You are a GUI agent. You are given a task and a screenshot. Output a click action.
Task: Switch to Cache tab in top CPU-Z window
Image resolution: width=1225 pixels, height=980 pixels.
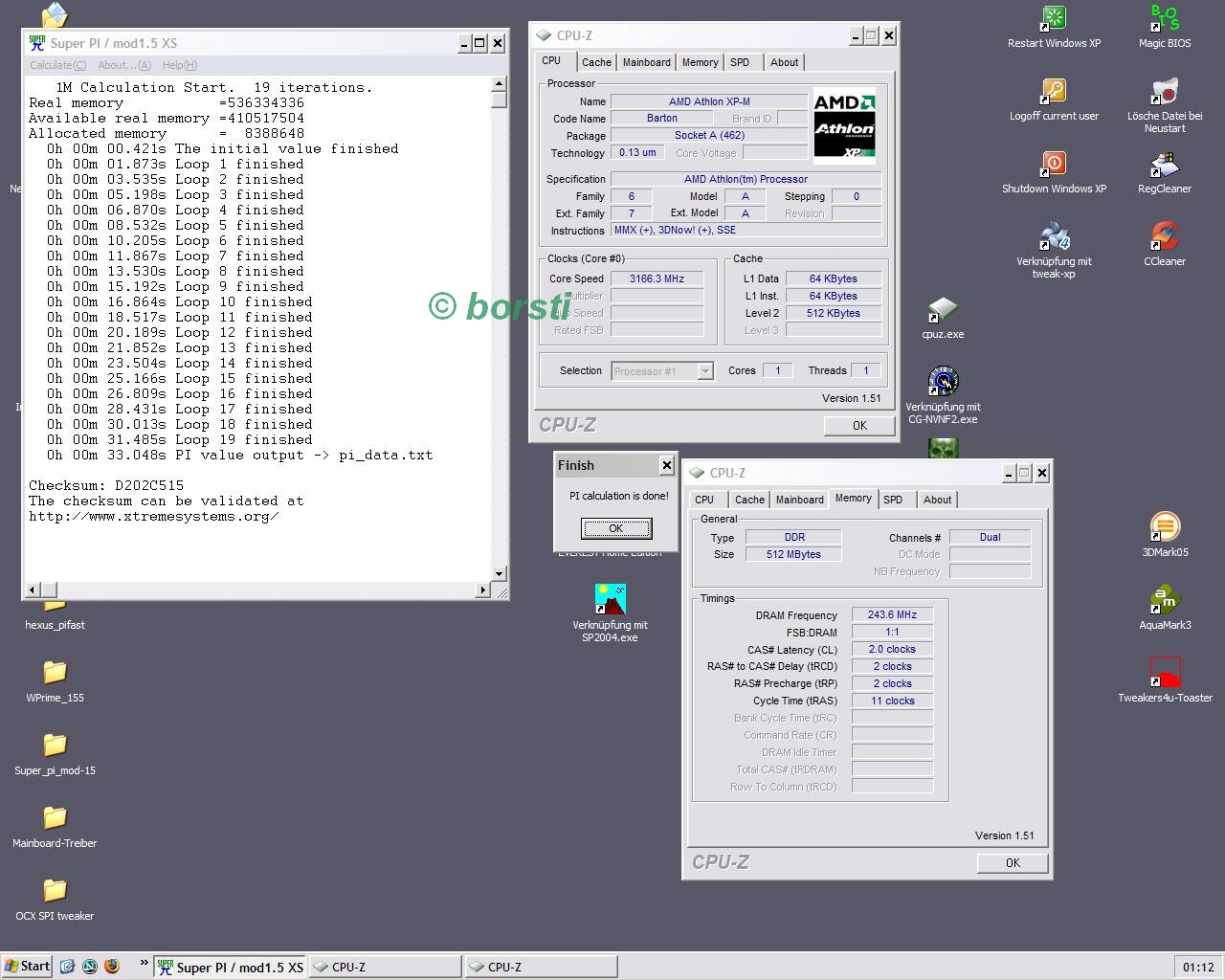(596, 62)
